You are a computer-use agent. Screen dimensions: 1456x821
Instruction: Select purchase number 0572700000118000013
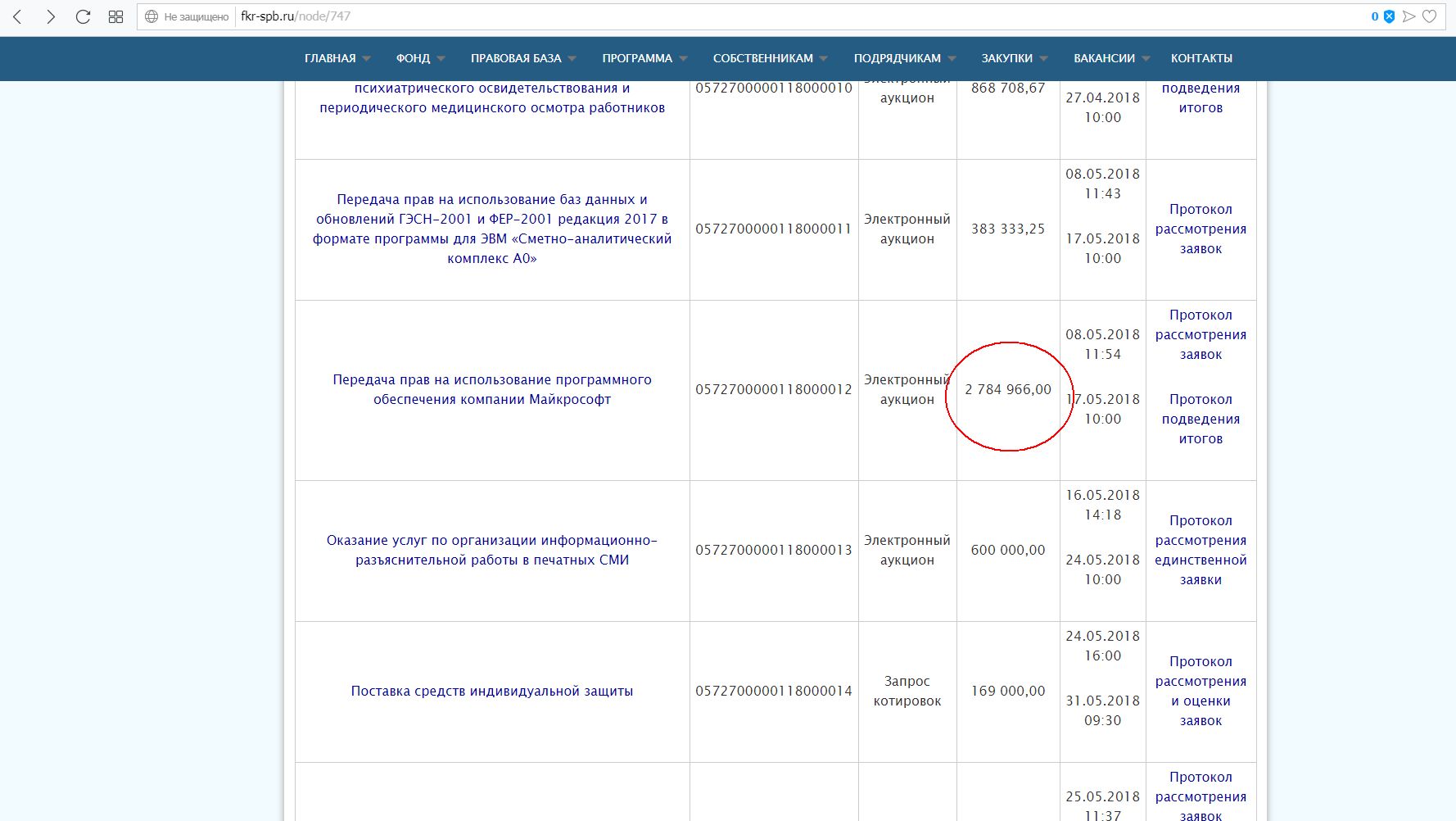click(774, 550)
